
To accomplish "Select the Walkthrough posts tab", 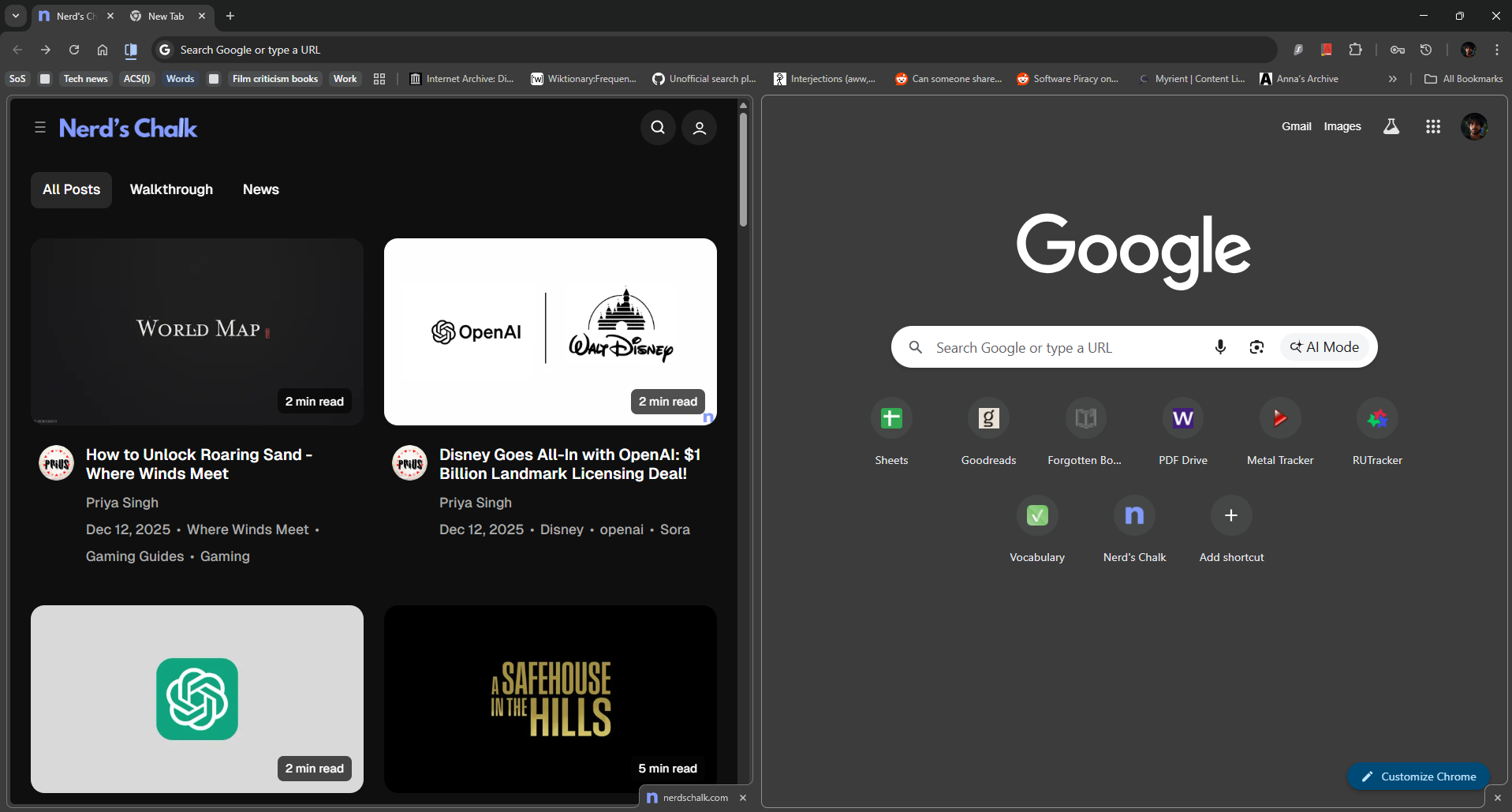I will point(171,189).
